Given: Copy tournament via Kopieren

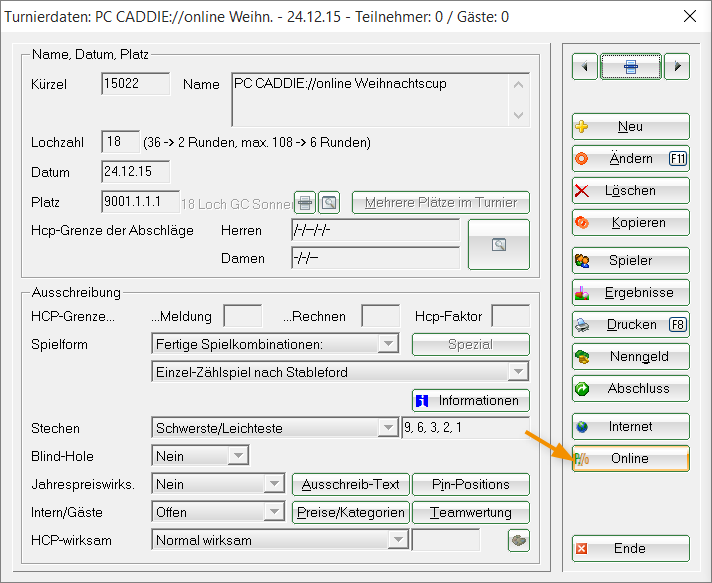Looking at the screenshot, I should [x=631, y=222].
